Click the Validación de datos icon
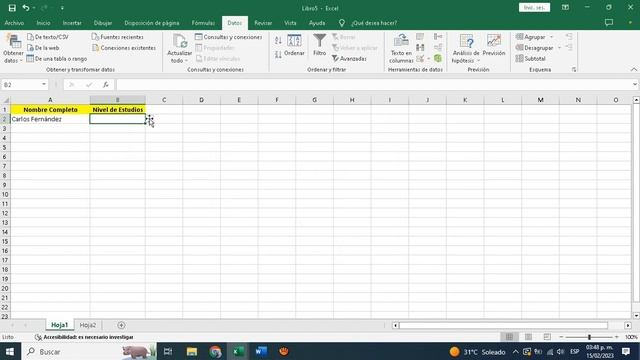The width and height of the screenshot is (640, 360). coord(420,59)
